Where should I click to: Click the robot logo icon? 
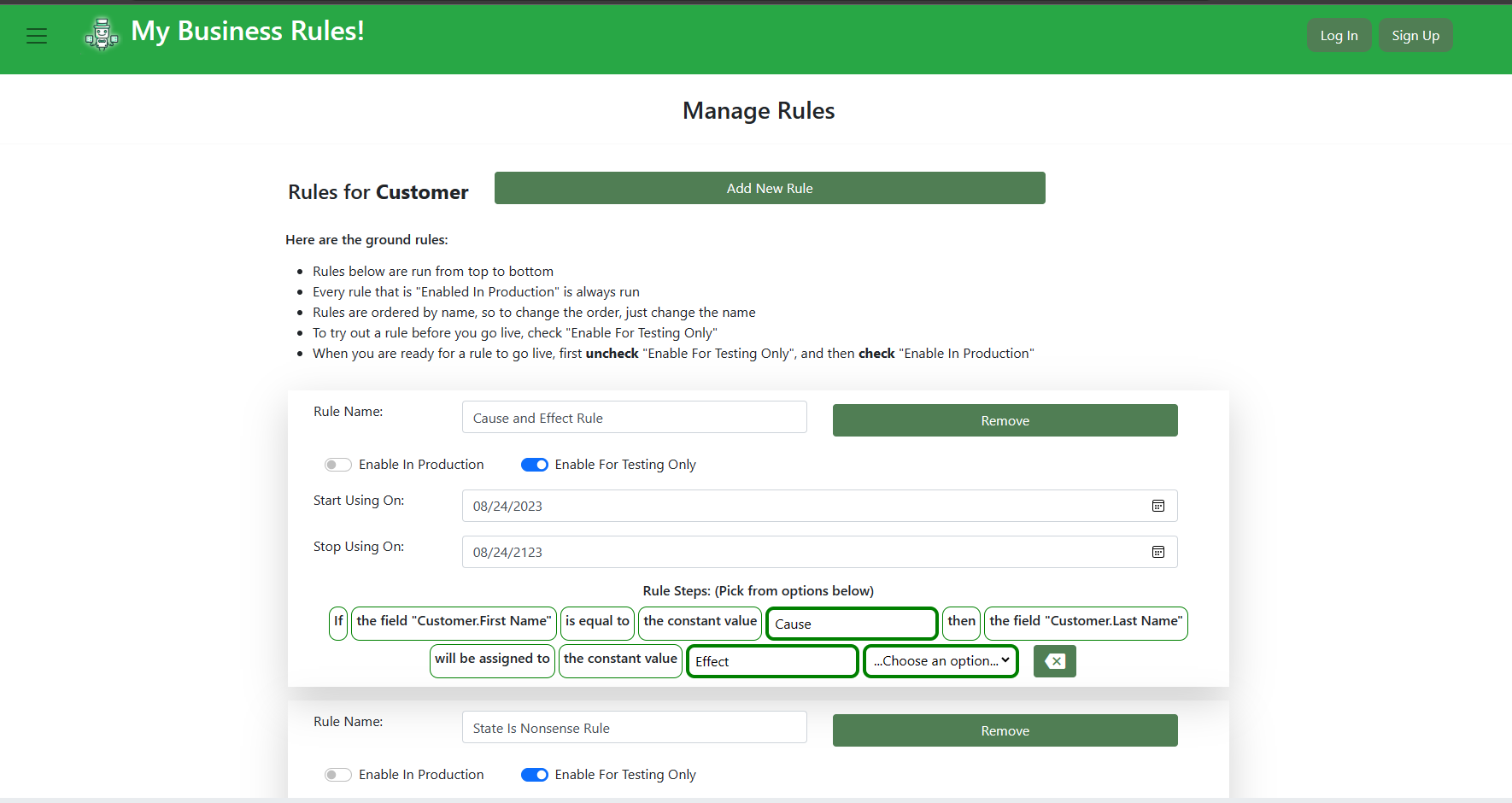[102, 34]
